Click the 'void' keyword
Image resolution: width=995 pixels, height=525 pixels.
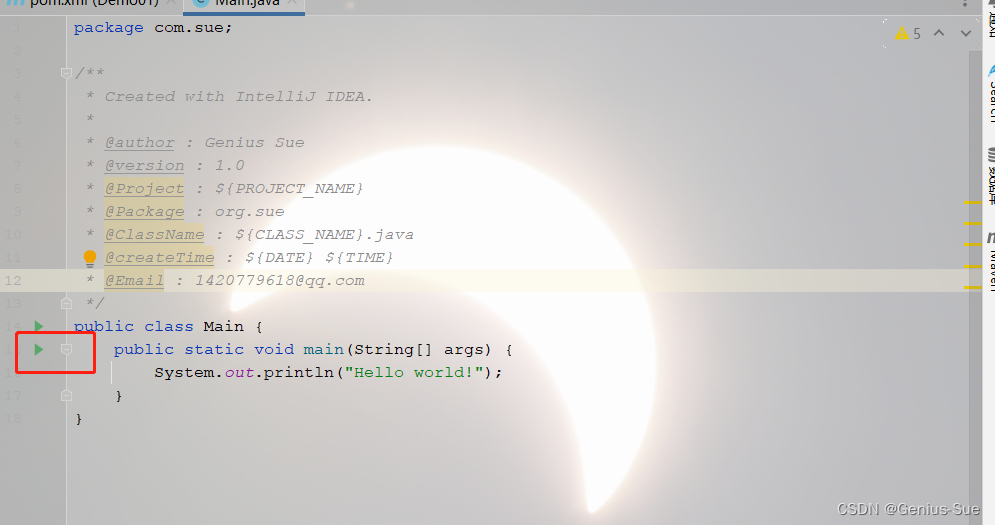pyautogui.click(x=274, y=349)
